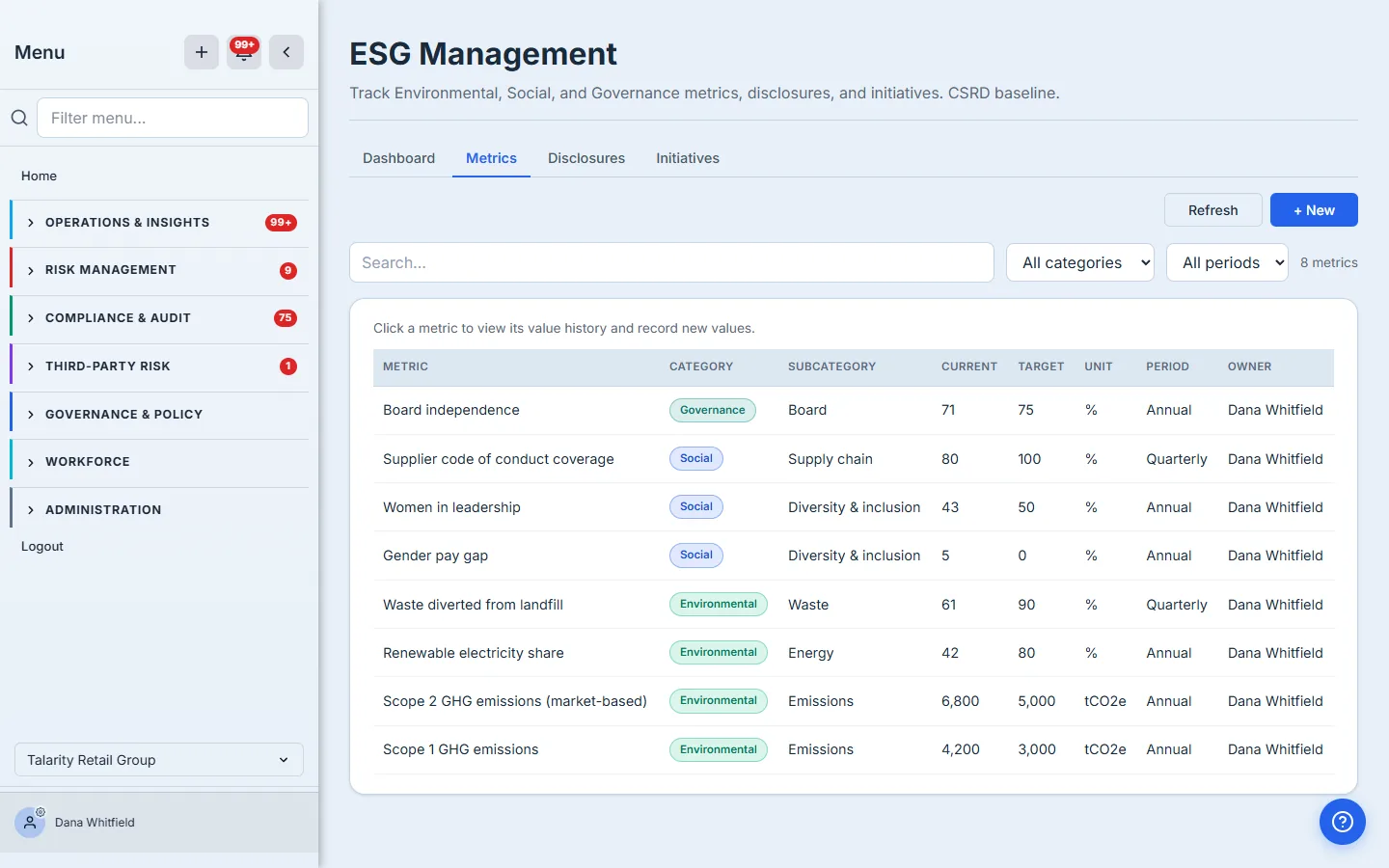Go to the Initiatives tab

coord(688,158)
